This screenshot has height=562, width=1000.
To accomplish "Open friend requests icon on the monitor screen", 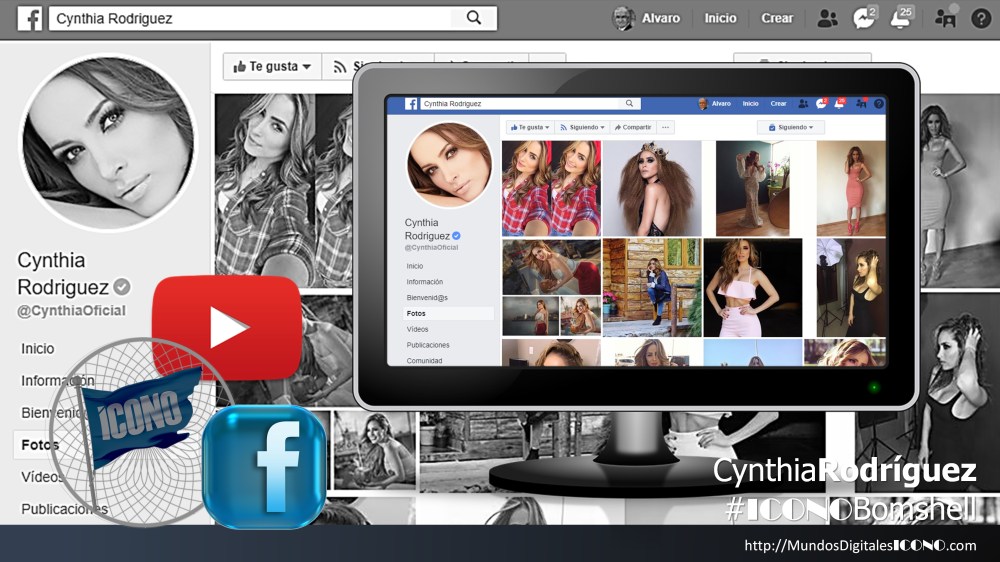I will 803,103.
